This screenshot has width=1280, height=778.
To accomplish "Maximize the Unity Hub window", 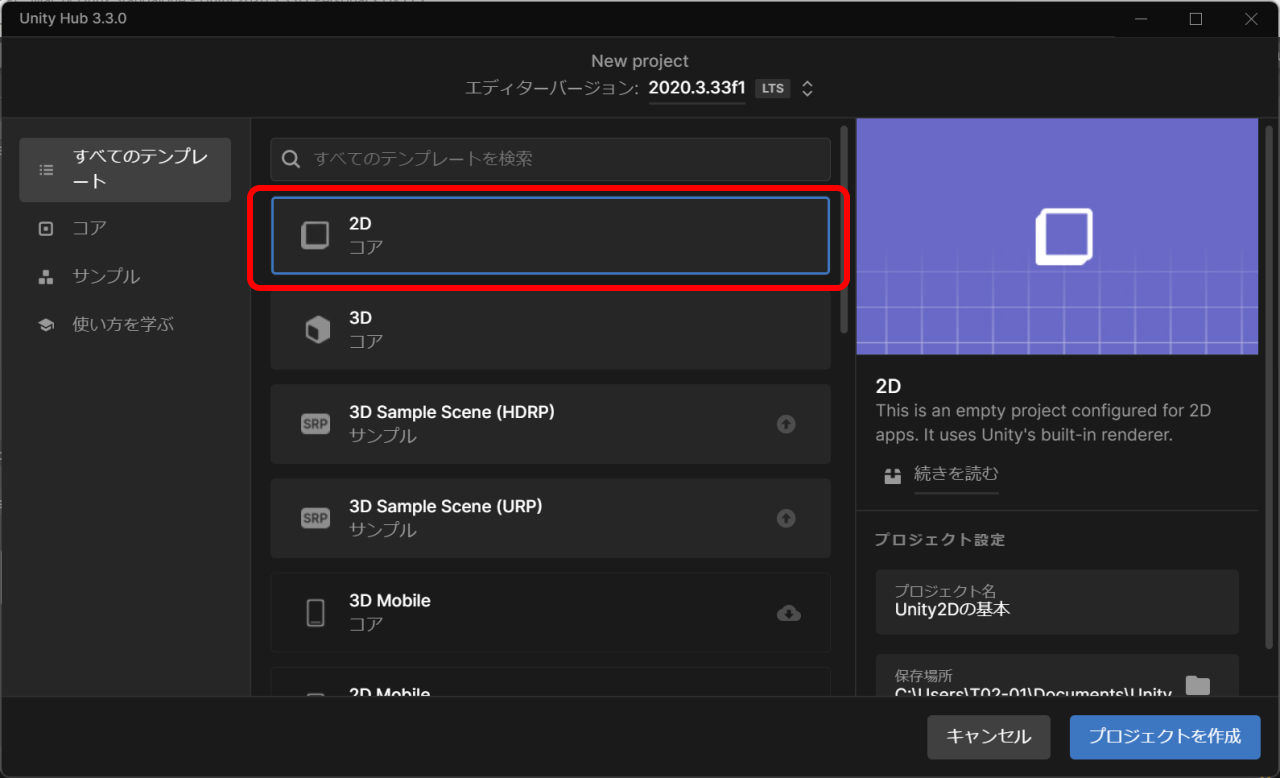I will click(x=1196, y=19).
